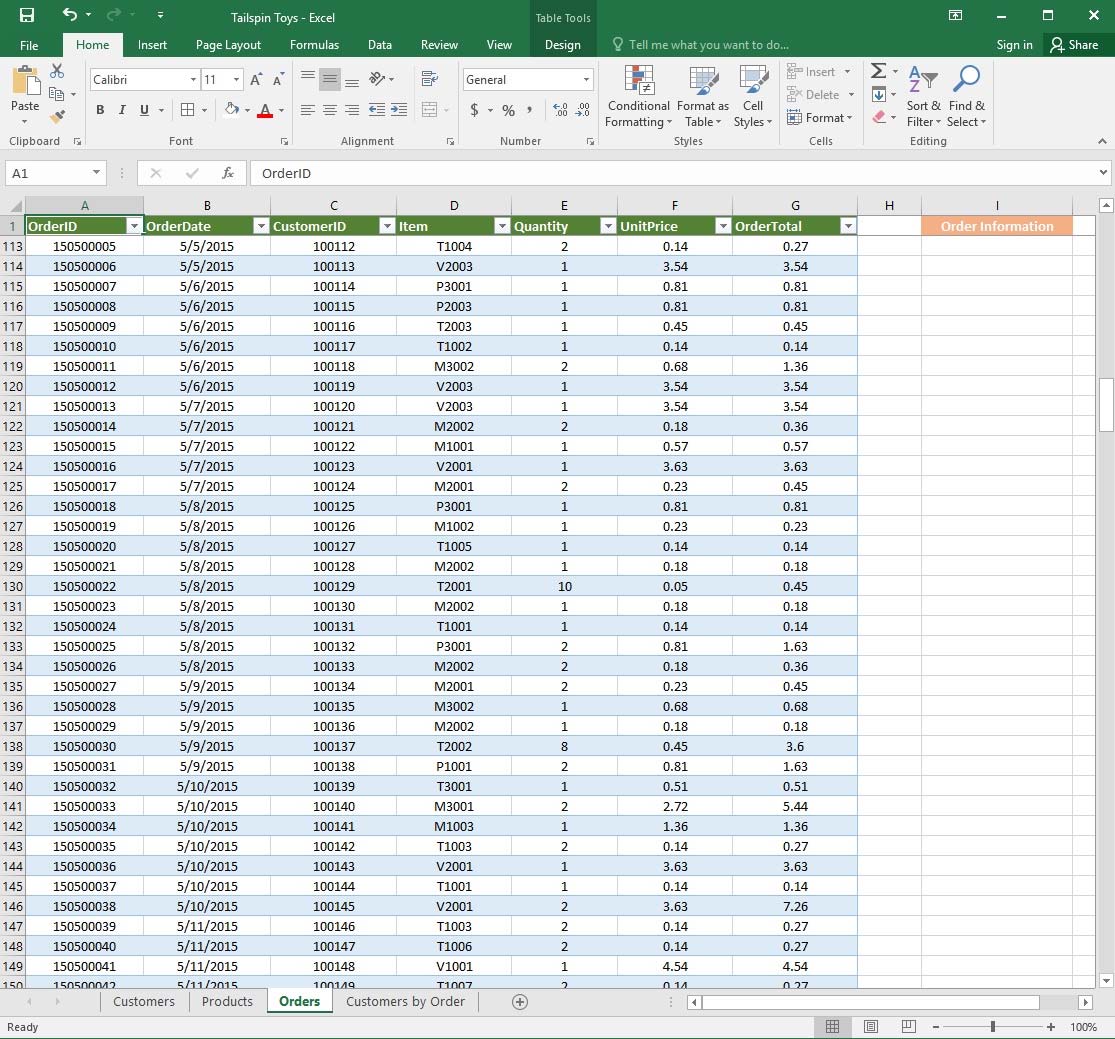Click the Save icon in title bar
Viewport: 1115px width, 1039px height.
pyautogui.click(x=27, y=16)
